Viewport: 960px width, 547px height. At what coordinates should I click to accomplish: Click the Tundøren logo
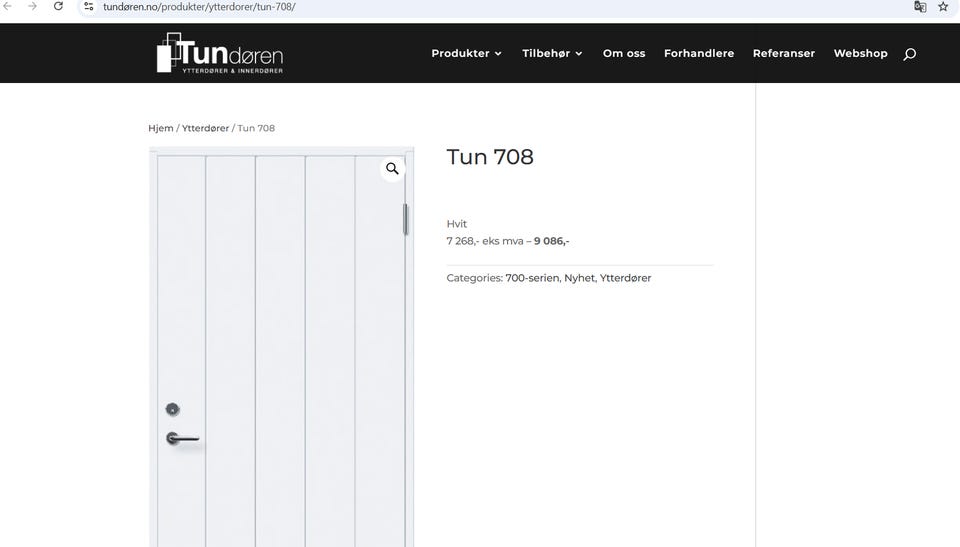220,53
